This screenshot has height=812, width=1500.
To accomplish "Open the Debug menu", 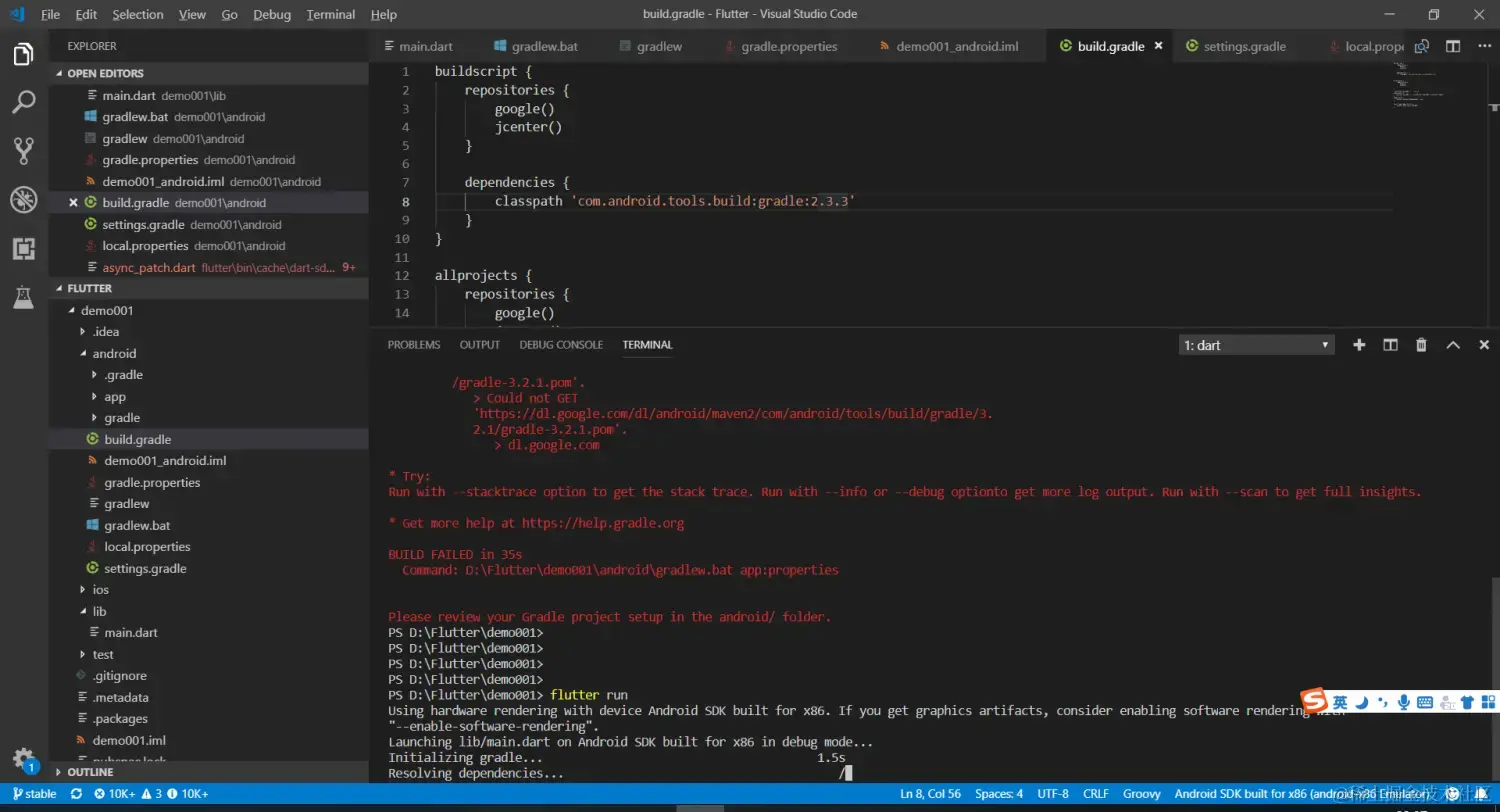I will pos(272,14).
